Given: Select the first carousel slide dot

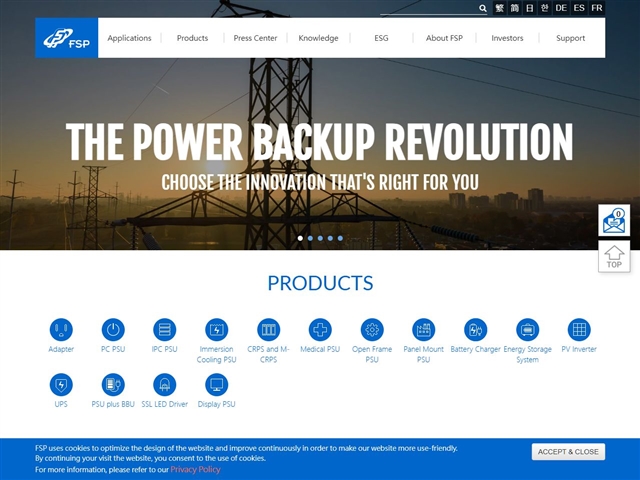Looking at the screenshot, I should 300,238.
